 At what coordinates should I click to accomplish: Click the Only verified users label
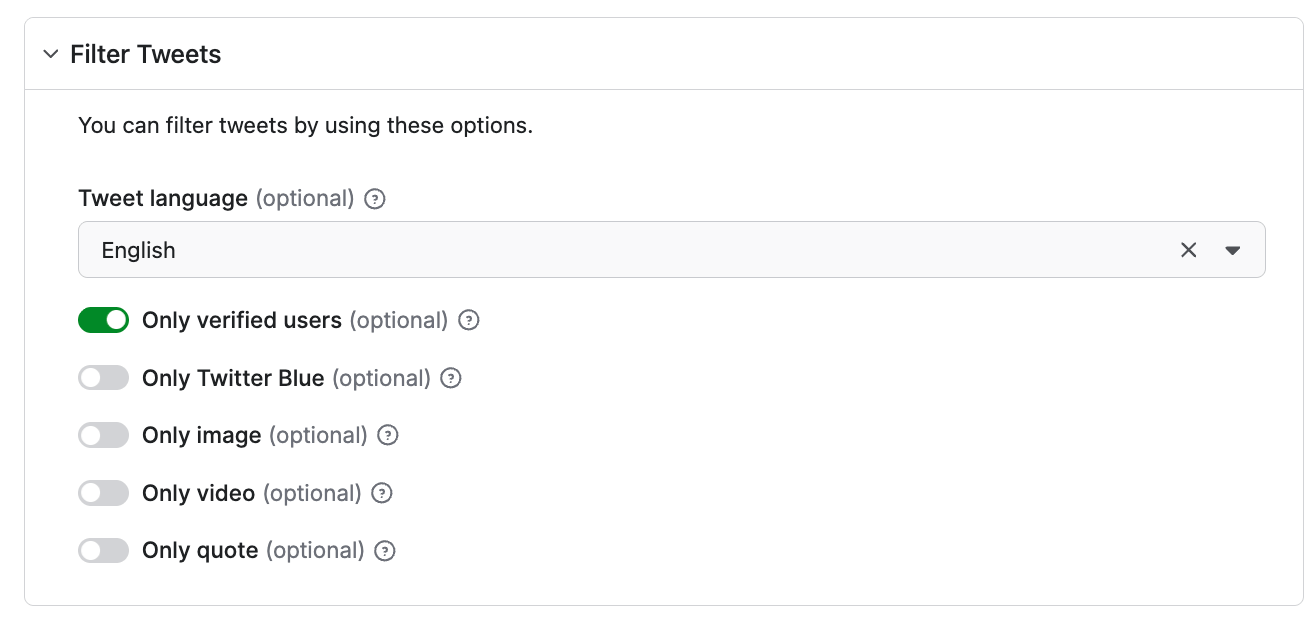(x=240, y=320)
